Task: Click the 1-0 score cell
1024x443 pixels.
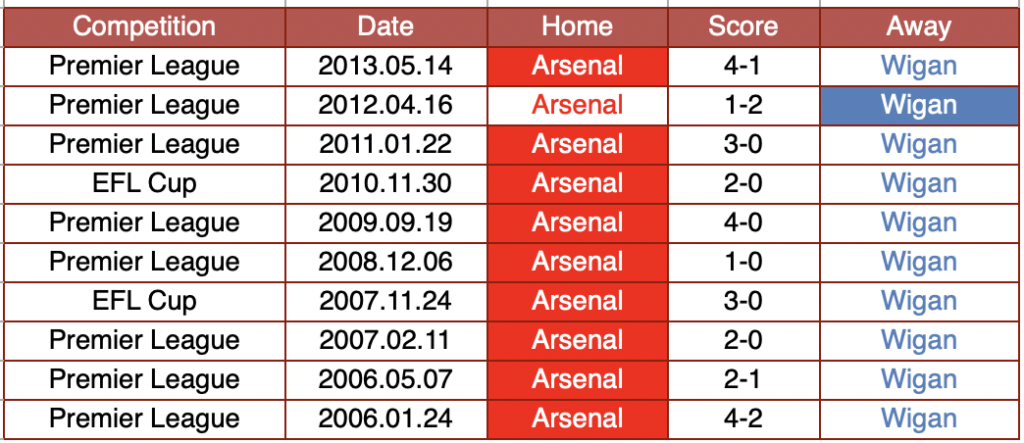Action: [743, 262]
